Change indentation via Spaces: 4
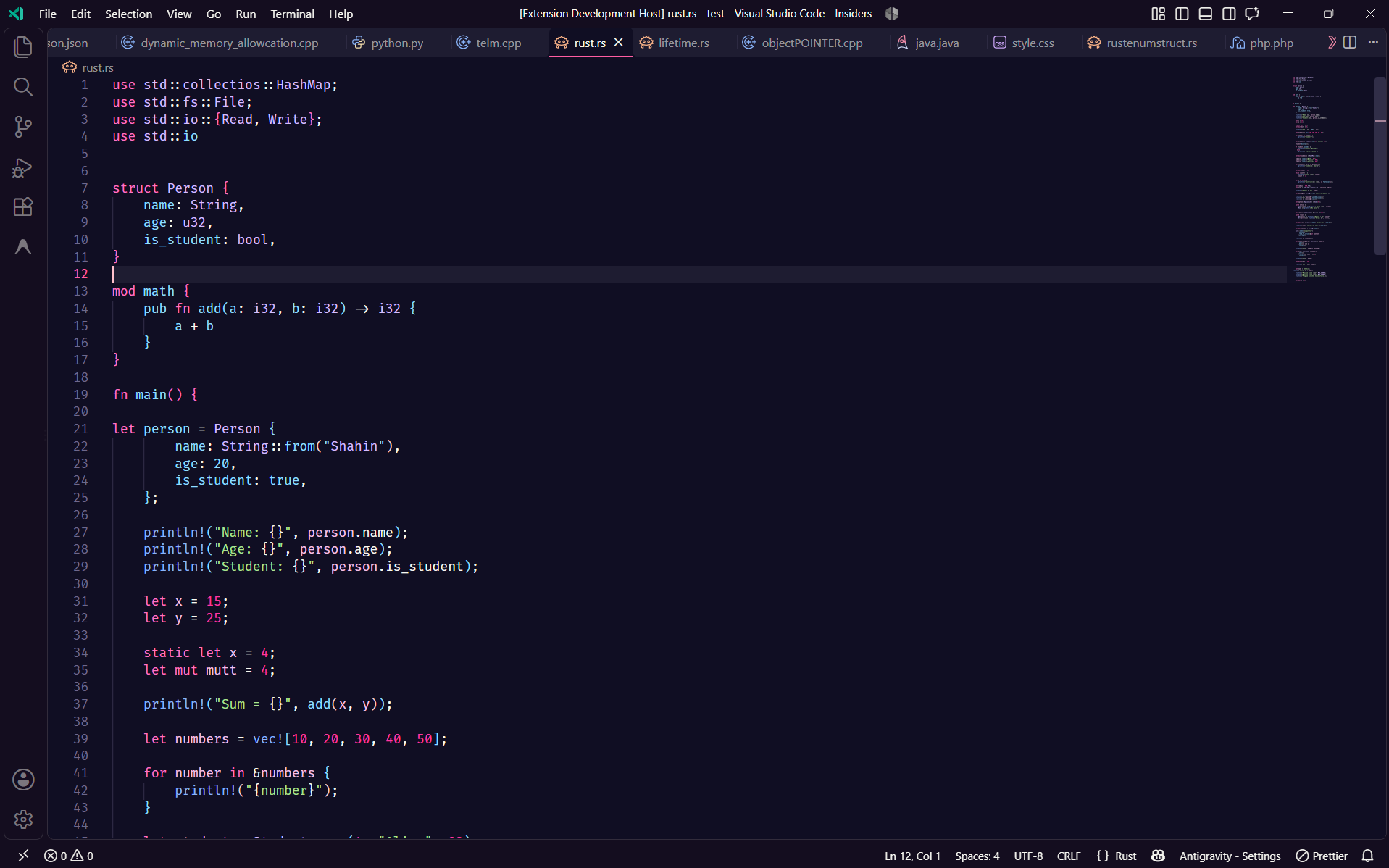The image size is (1389, 868). tap(977, 856)
